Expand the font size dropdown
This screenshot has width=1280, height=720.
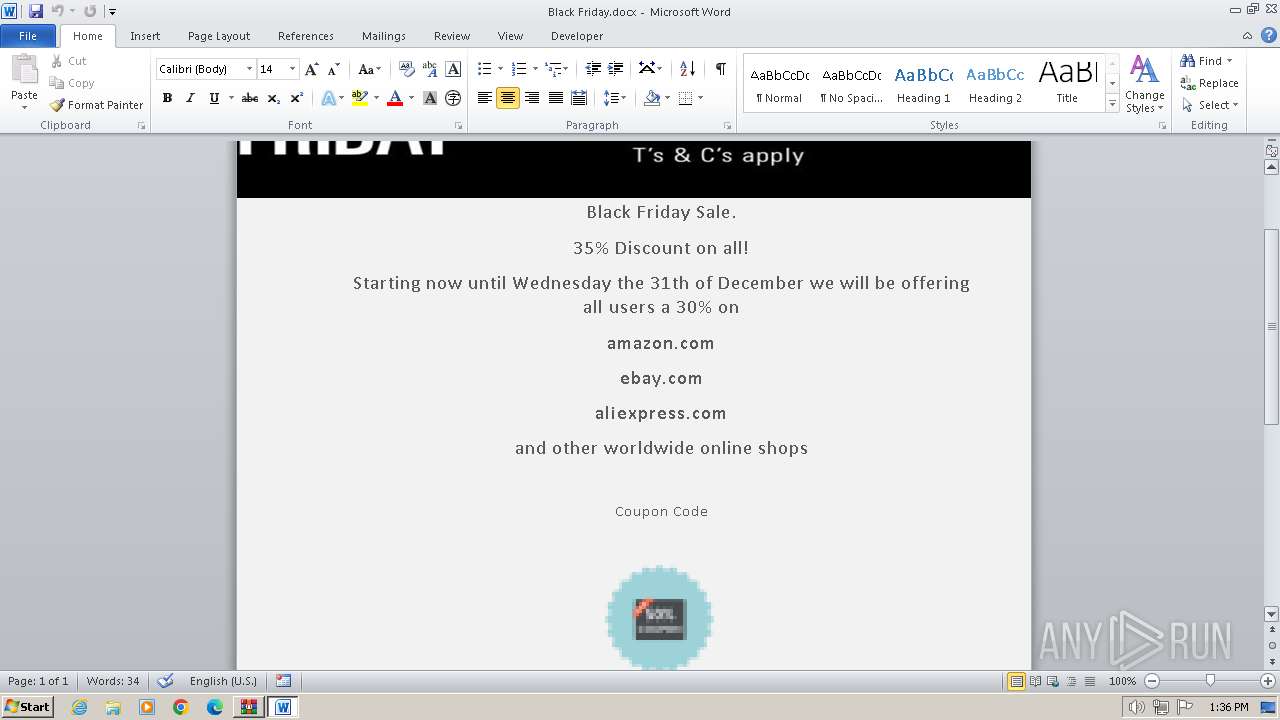292,69
